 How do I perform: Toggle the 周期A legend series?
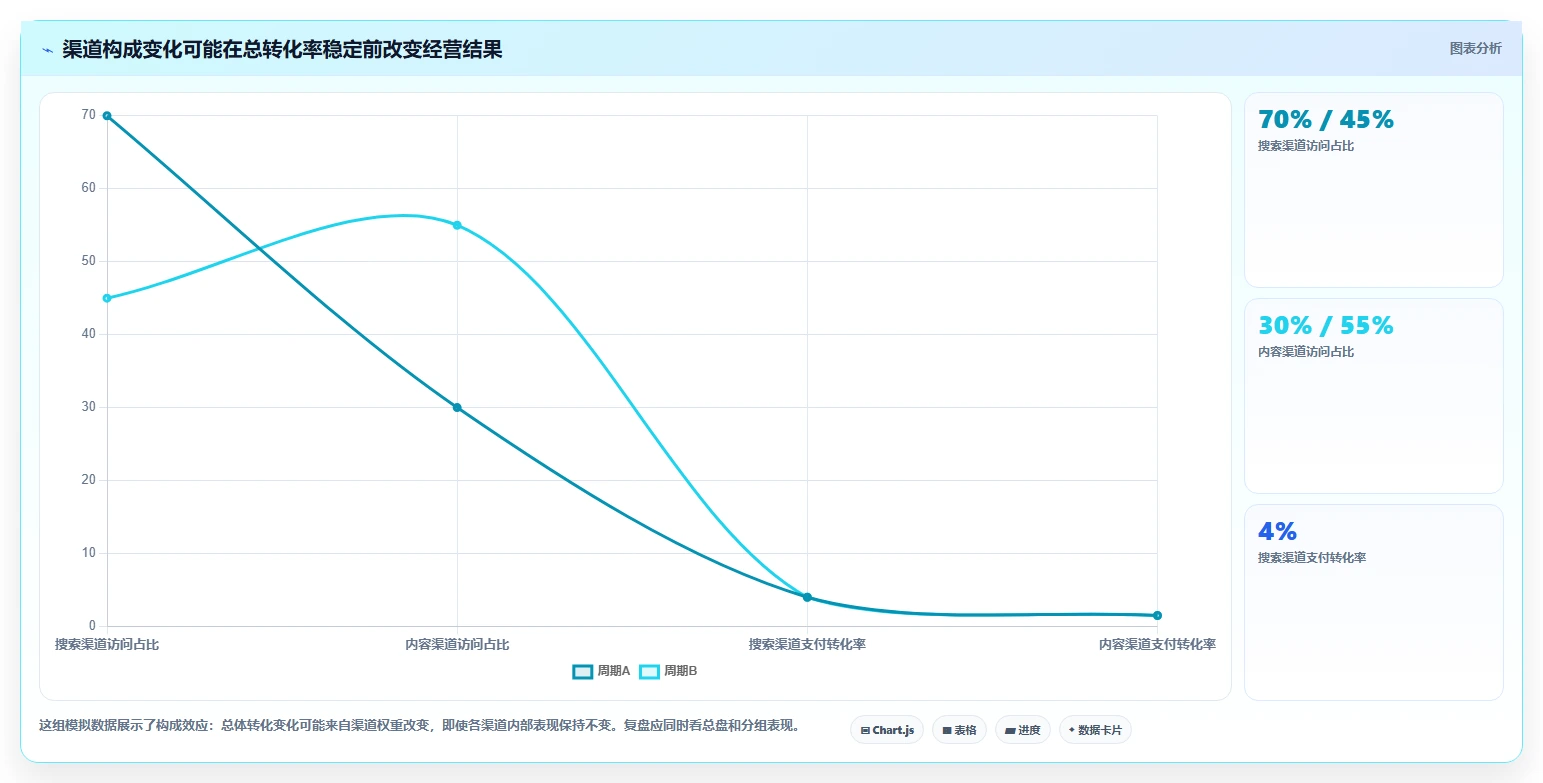coord(601,671)
